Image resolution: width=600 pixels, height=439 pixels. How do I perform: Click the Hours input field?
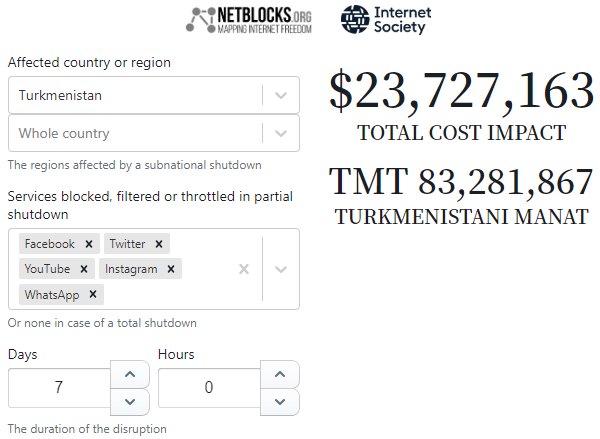coord(209,388)
